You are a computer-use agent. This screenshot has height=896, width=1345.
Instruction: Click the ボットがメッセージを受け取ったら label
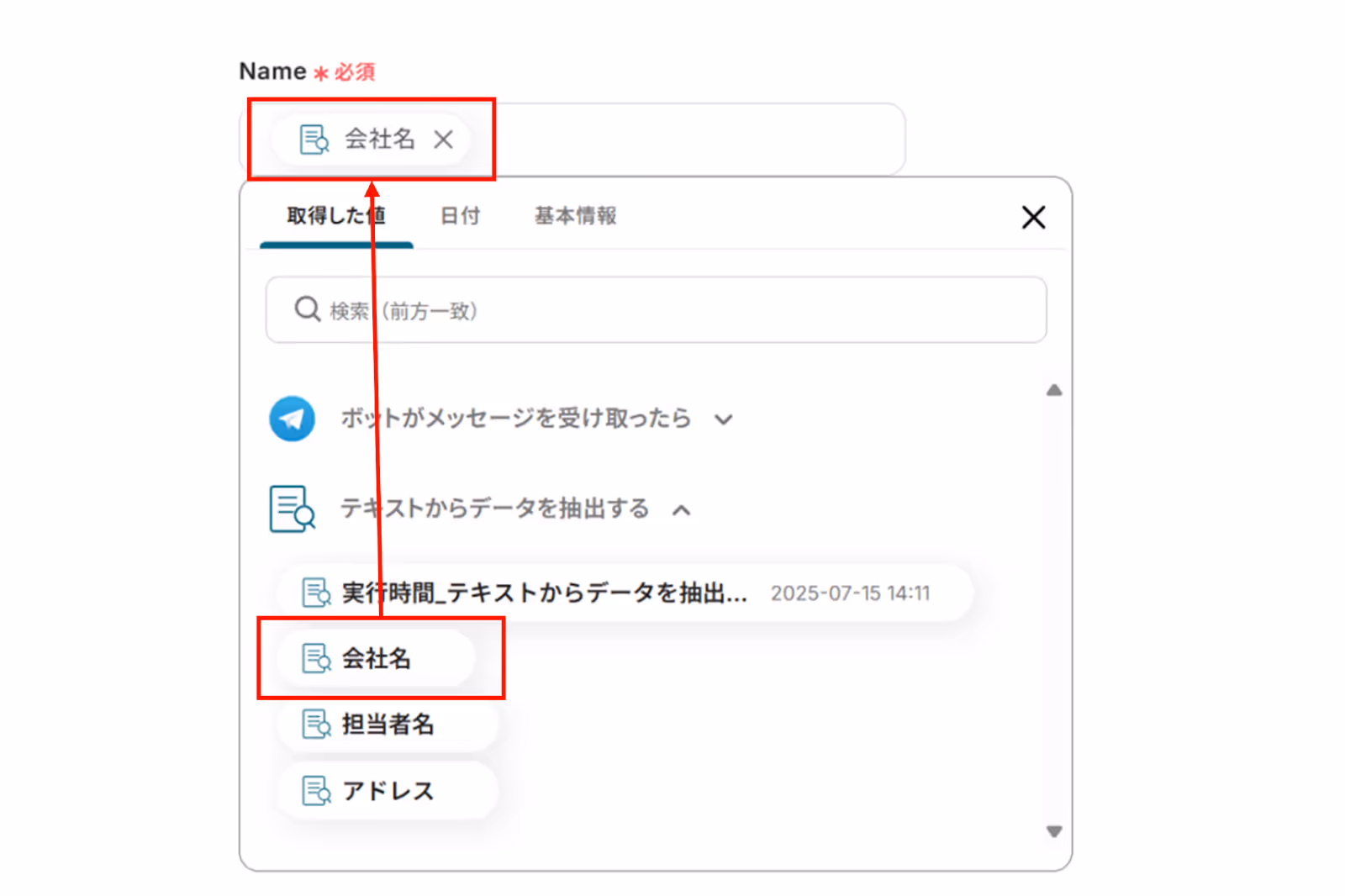click(x=515, y=418)
